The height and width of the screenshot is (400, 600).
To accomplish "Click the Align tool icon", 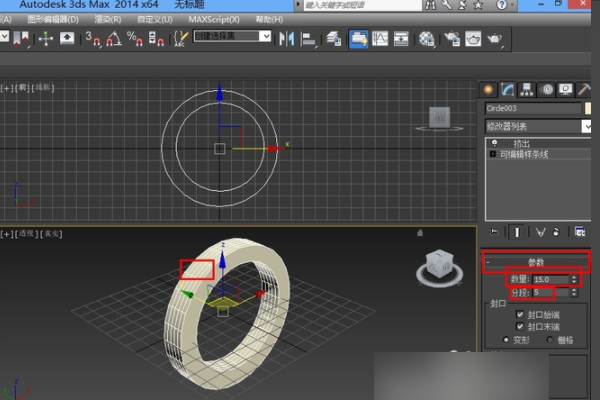I will [x=308, y=39].
